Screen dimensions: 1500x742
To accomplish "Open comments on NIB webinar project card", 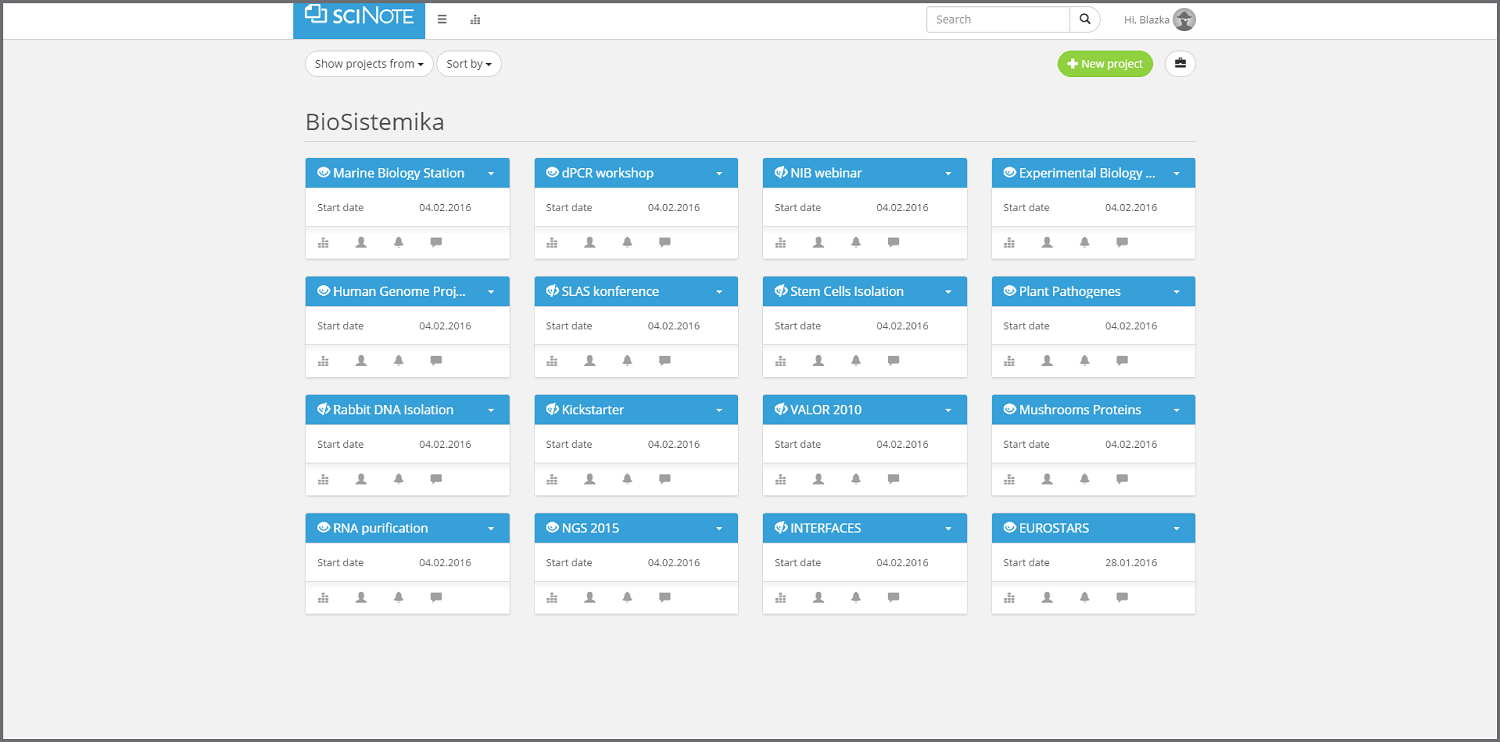I will [x=893, y=242].
